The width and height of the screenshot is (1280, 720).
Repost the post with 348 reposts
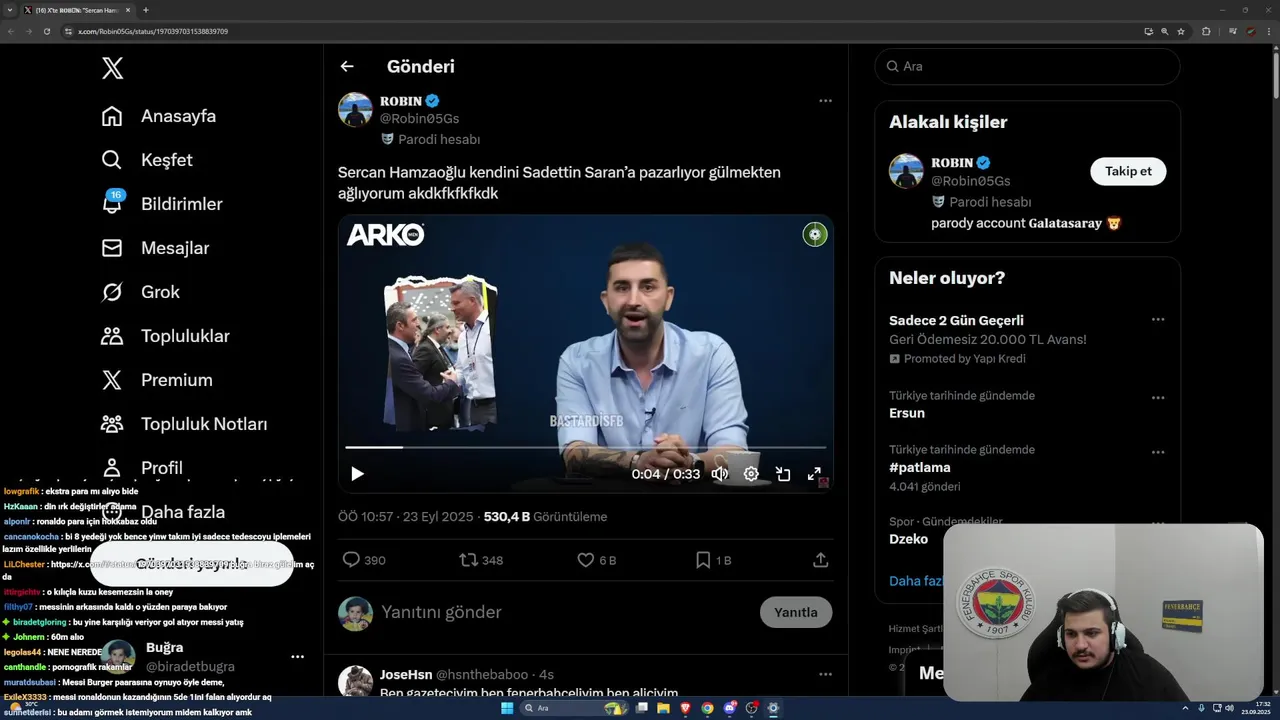481,560
